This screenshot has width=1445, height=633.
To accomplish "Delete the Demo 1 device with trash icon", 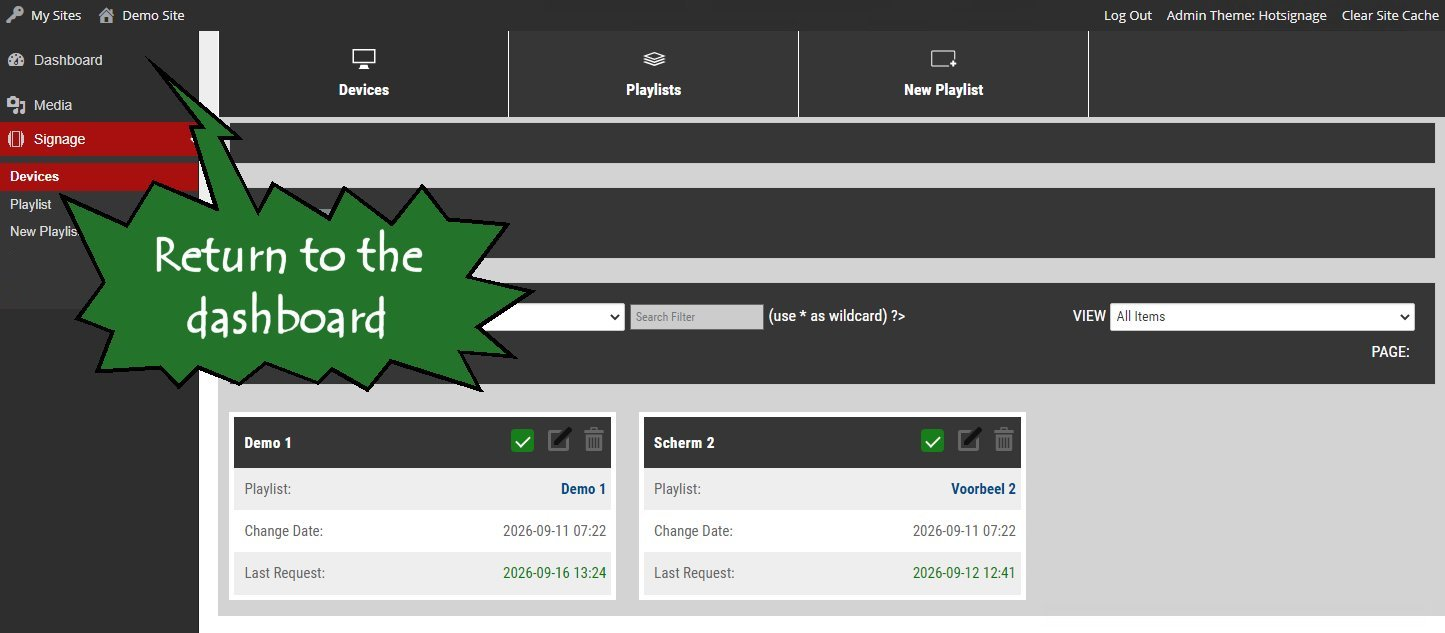I will [594, 440].
